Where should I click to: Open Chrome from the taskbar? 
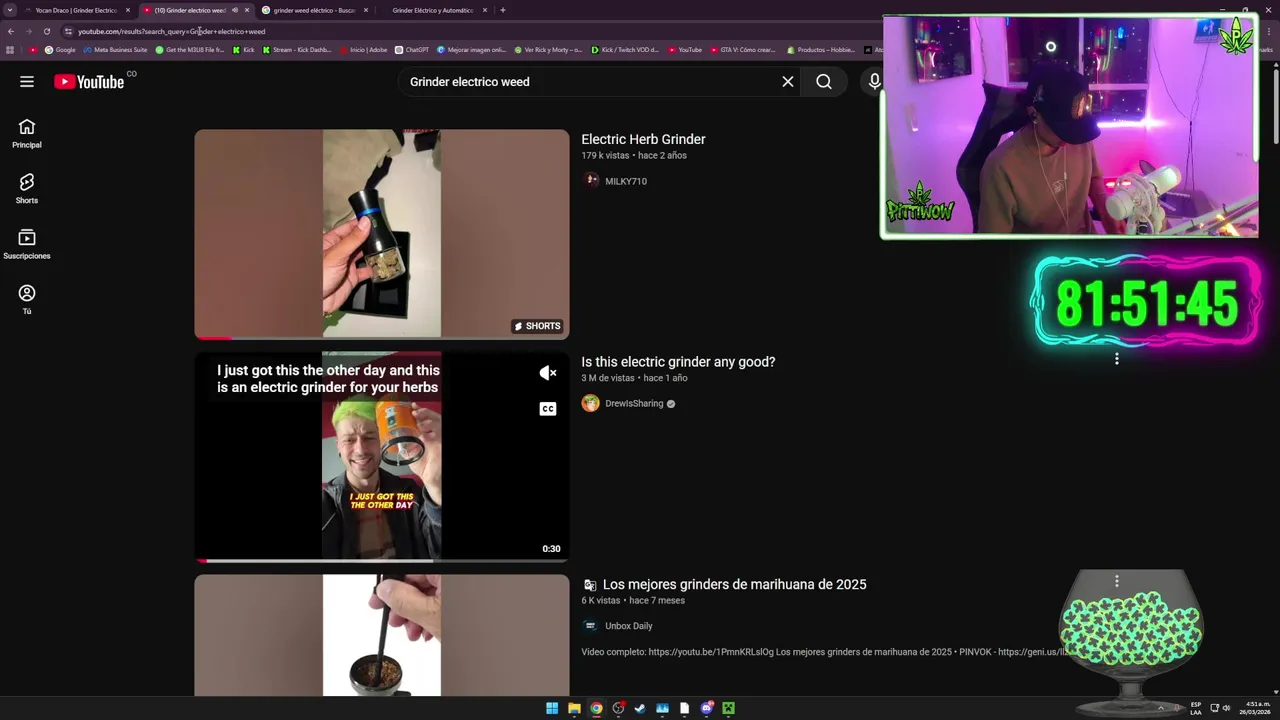(596, 708)
